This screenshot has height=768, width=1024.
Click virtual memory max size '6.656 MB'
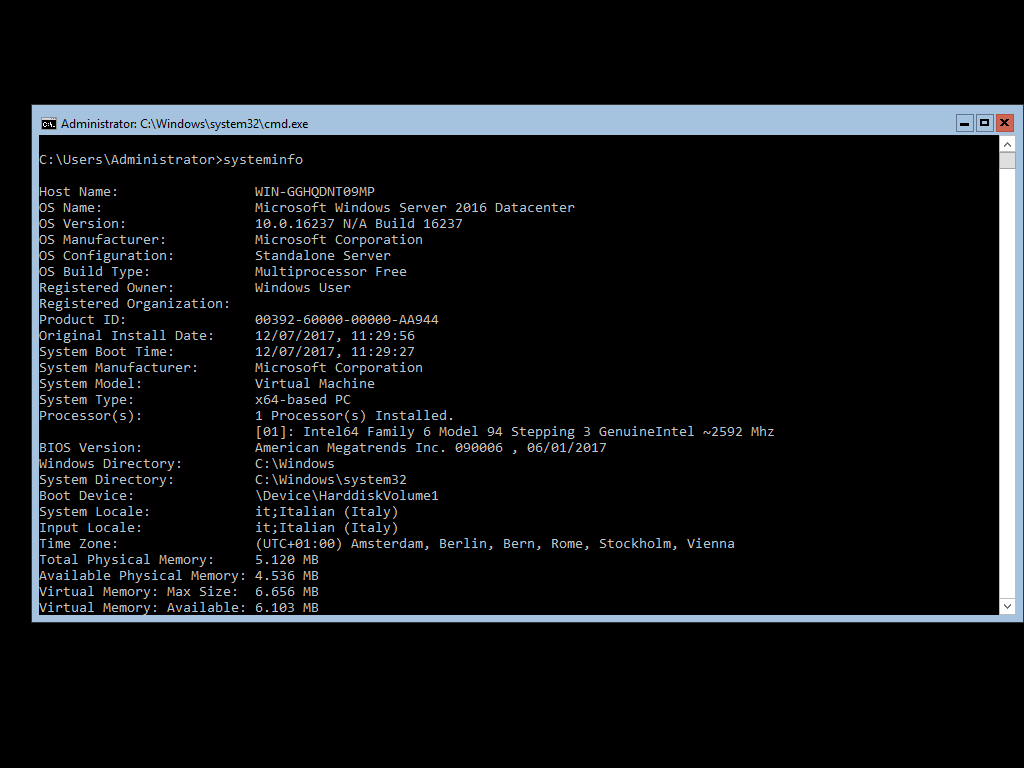(x=287, y=592)
